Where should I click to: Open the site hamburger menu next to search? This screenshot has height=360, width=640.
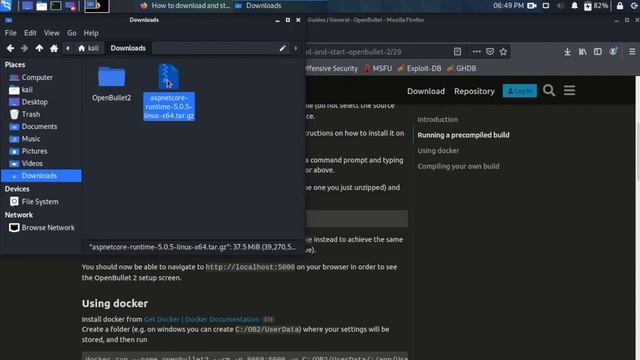(x=569, y=90)
